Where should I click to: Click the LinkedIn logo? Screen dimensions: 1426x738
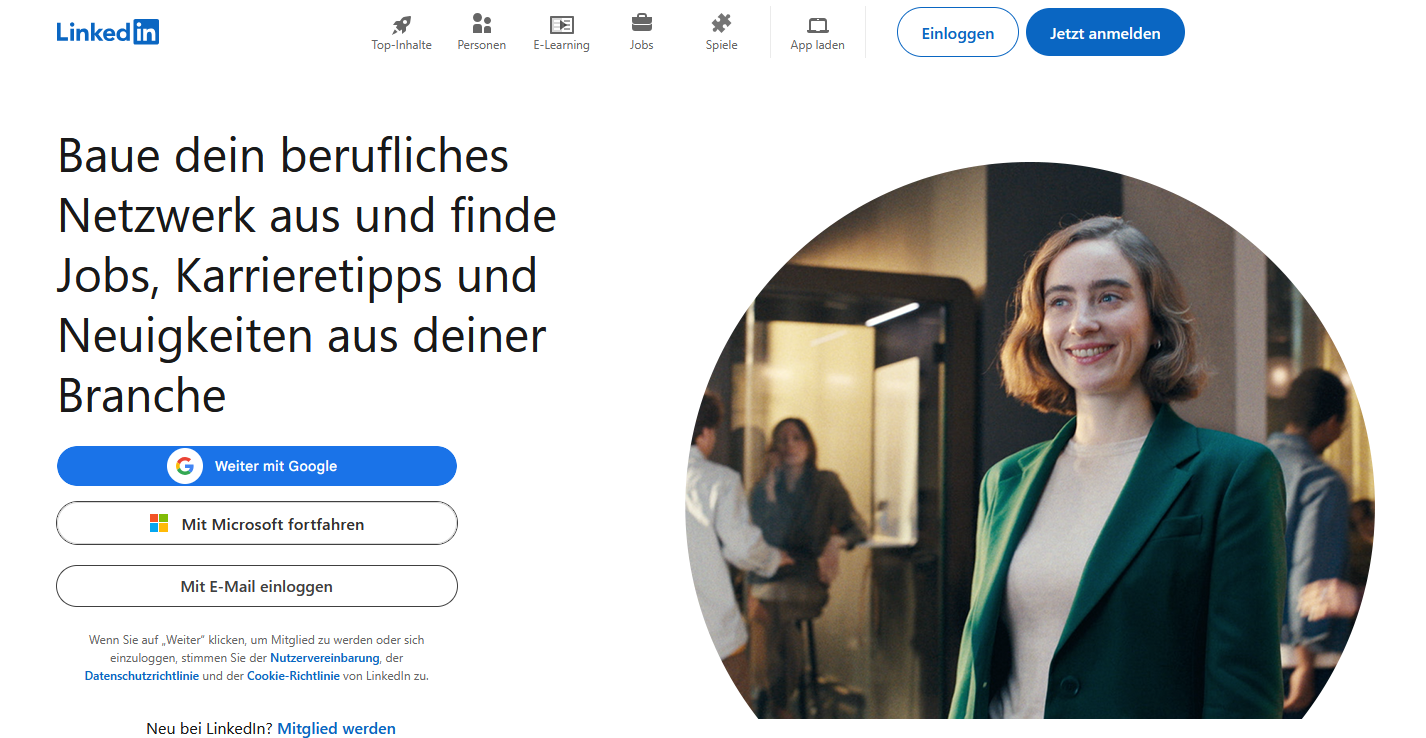coord(107,31)
